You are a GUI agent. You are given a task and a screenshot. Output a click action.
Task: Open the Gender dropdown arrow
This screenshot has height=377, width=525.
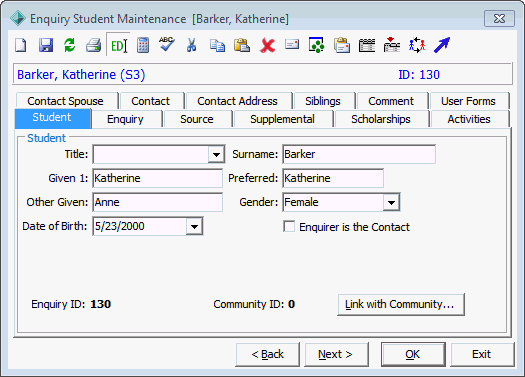(x=391, y=202)
